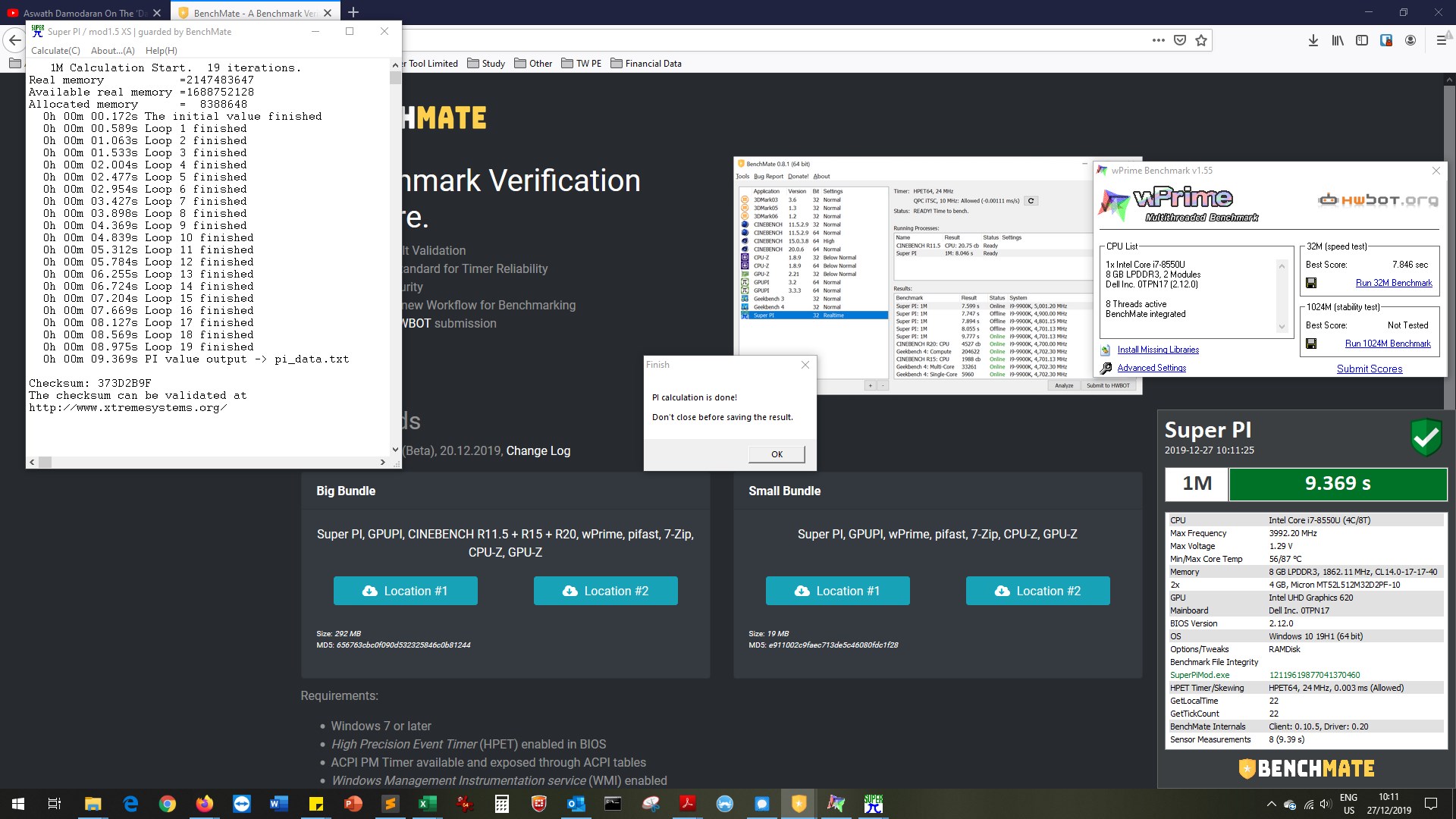
Task: Open Super PI icon on taskbar
Action: tap(874, 804)
